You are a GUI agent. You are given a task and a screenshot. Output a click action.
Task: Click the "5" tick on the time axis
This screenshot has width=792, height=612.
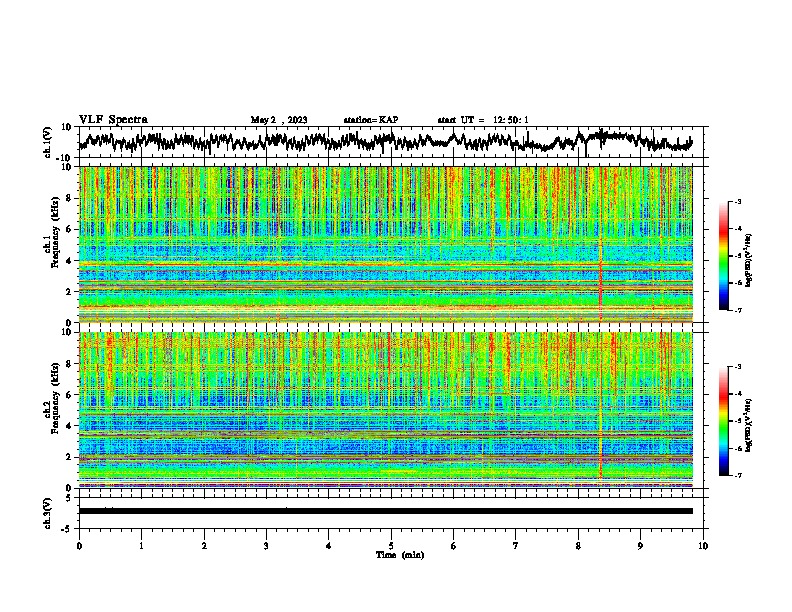point(391,546)
